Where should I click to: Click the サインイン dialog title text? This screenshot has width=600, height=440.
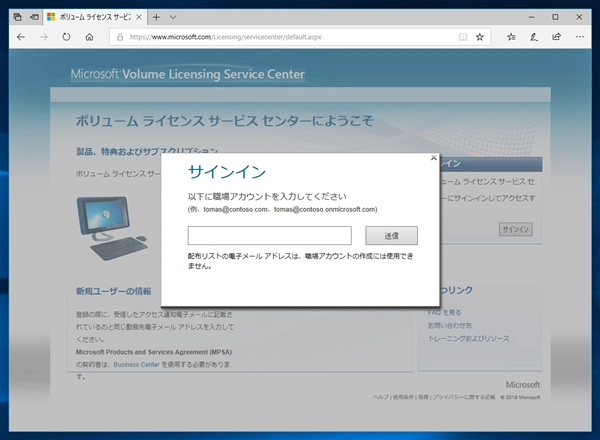(227, 172)
